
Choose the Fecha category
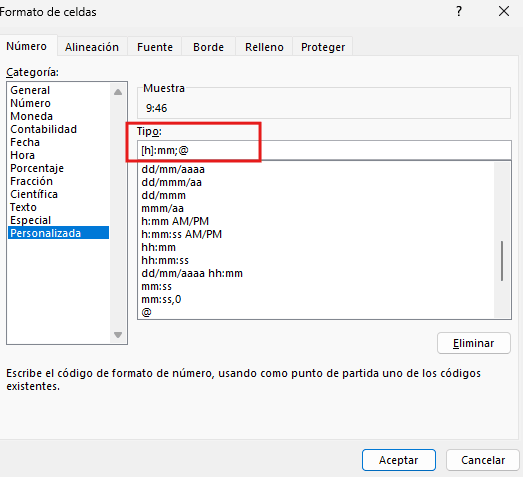59,142
